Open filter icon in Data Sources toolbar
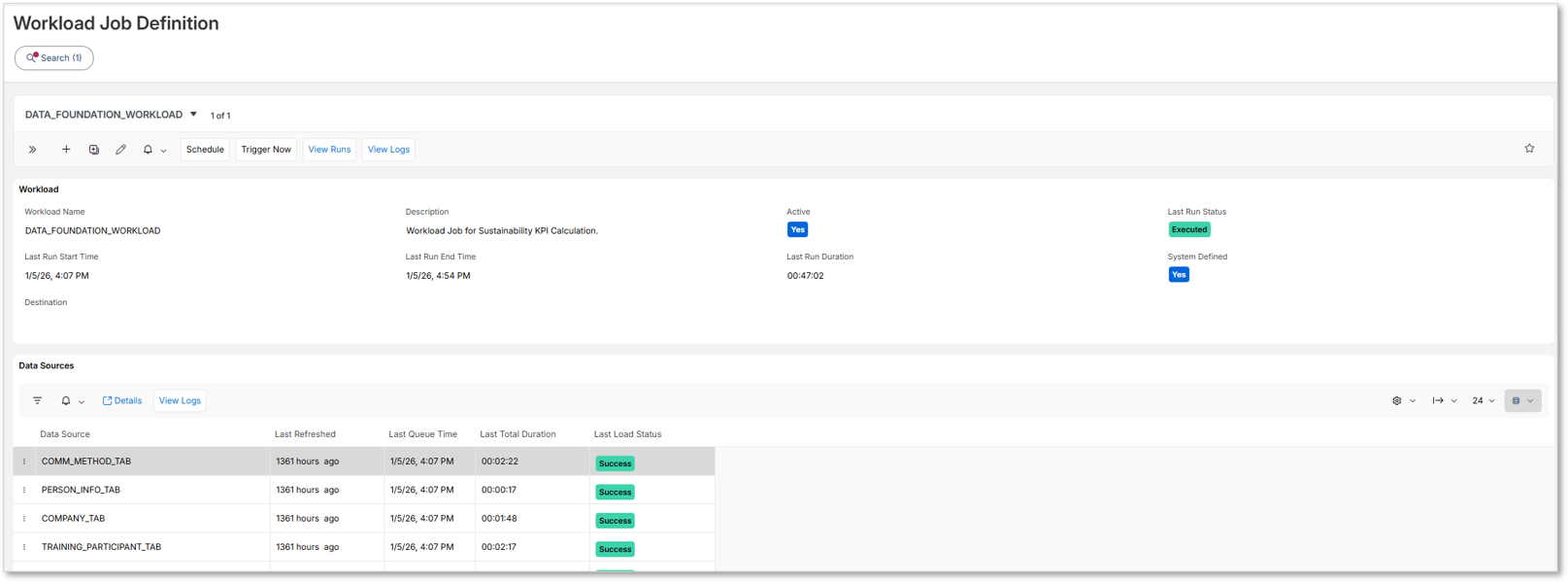Viewport: 1568px width, 582px height. coord(38,400)
